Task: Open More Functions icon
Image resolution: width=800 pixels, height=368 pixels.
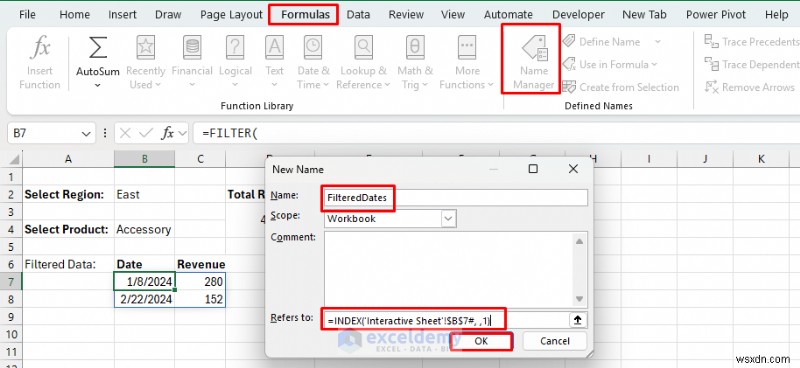Action: [466, 48]
